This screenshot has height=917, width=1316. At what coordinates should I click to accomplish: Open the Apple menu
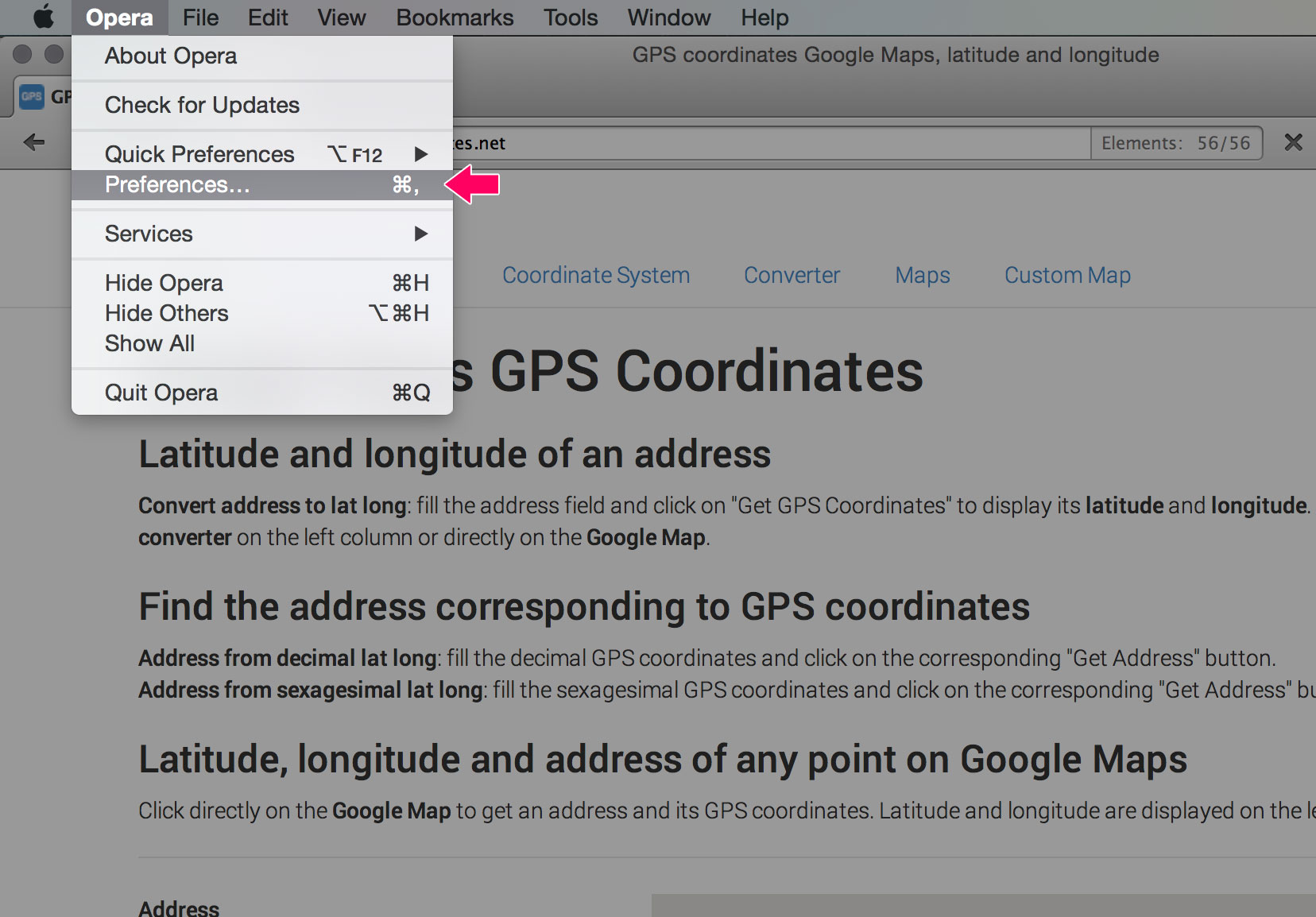coord(43,17)
